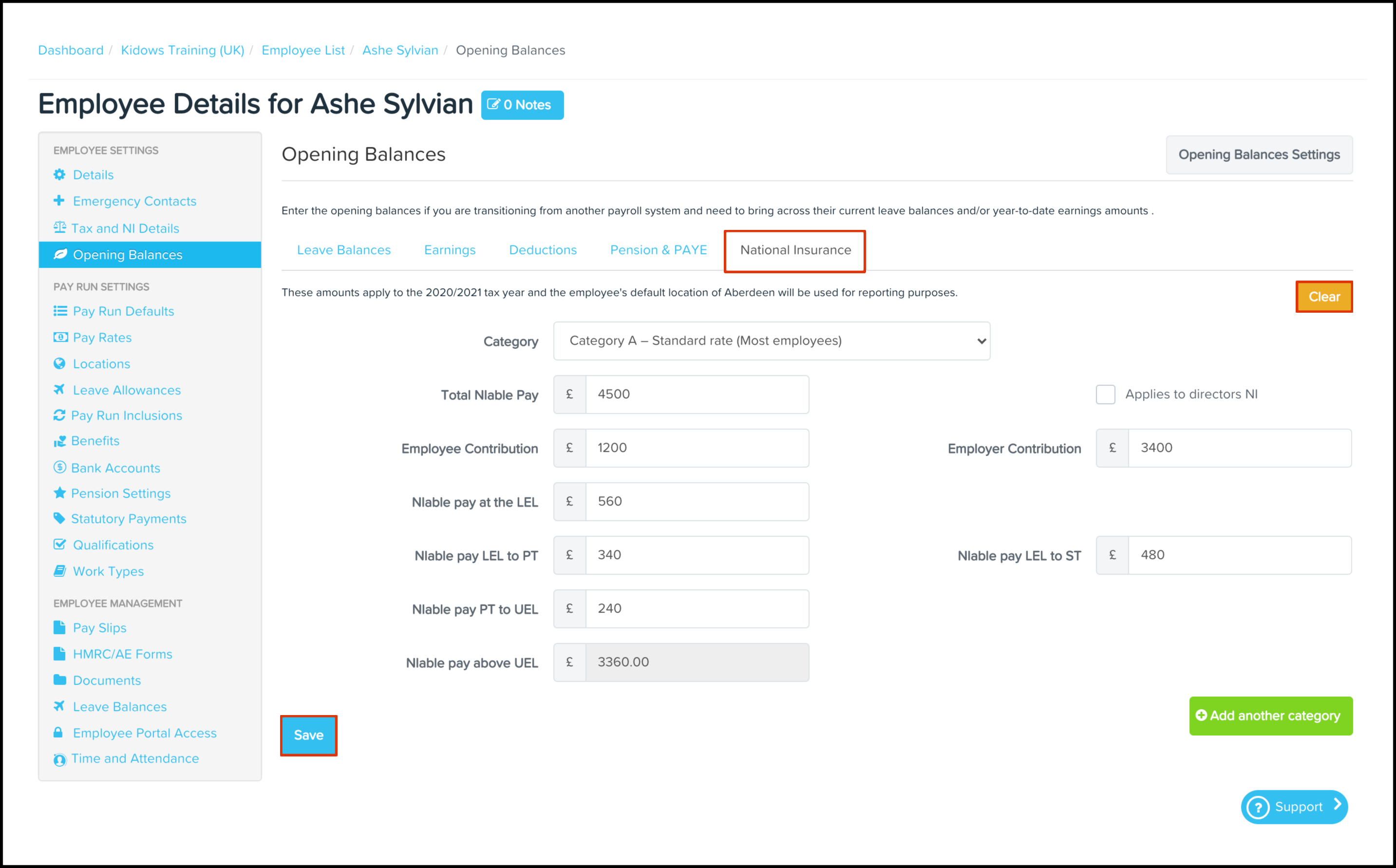Click Add another category button
This screenshot has width=1396, height=868.
1270,716
